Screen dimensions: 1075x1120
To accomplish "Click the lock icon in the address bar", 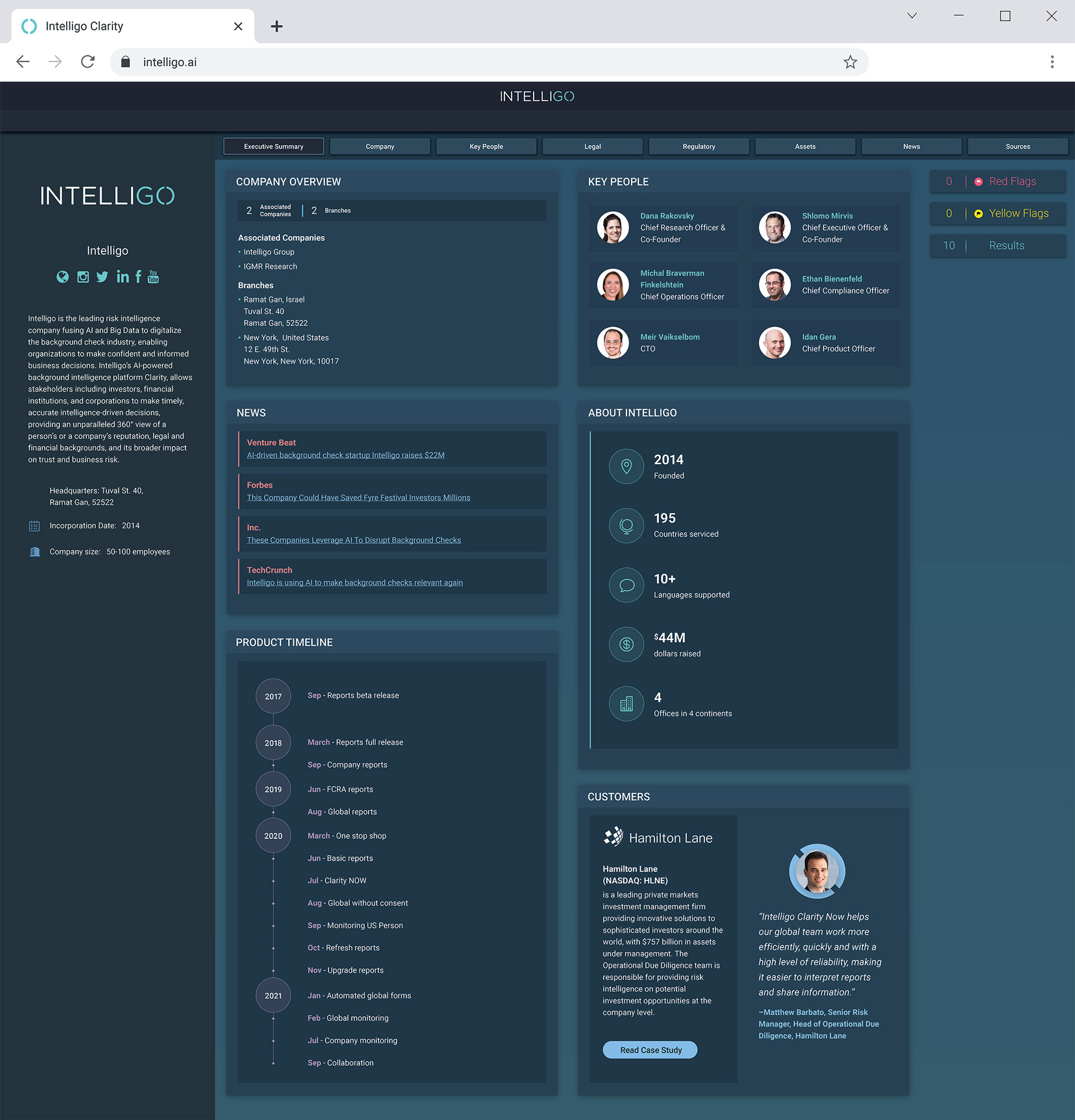I will (125, 62).
